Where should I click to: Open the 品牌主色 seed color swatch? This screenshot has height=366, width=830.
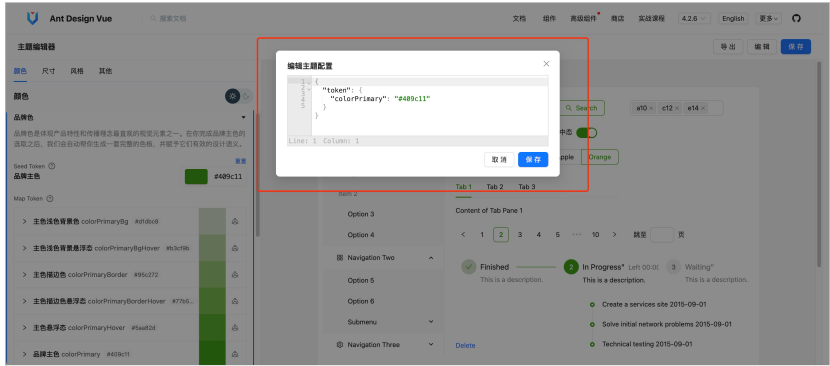[x=196, y=176]
